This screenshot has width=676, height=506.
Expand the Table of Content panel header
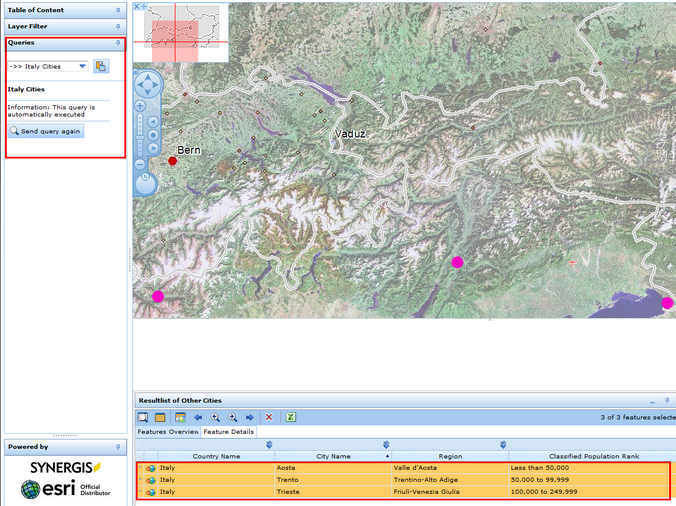[66, 10]
